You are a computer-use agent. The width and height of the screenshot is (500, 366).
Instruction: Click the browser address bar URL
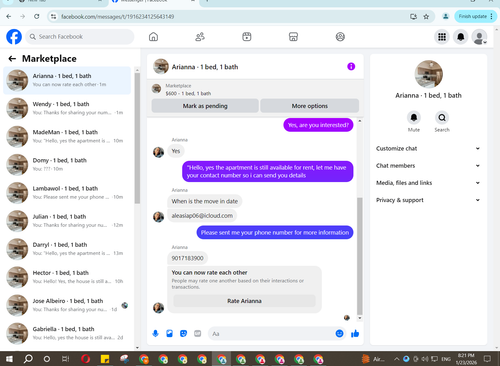(117, 16)
